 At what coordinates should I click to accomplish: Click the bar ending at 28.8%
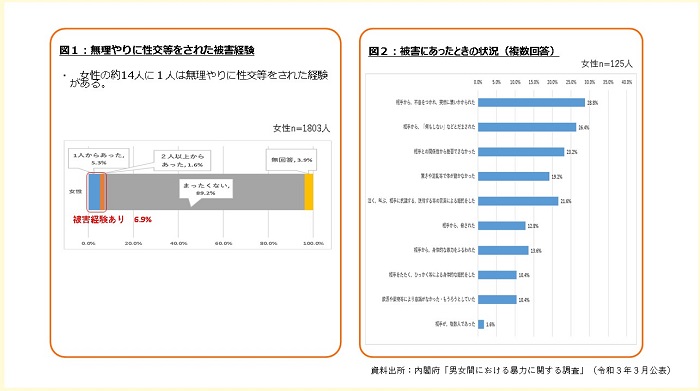click(x=531, y=103)
